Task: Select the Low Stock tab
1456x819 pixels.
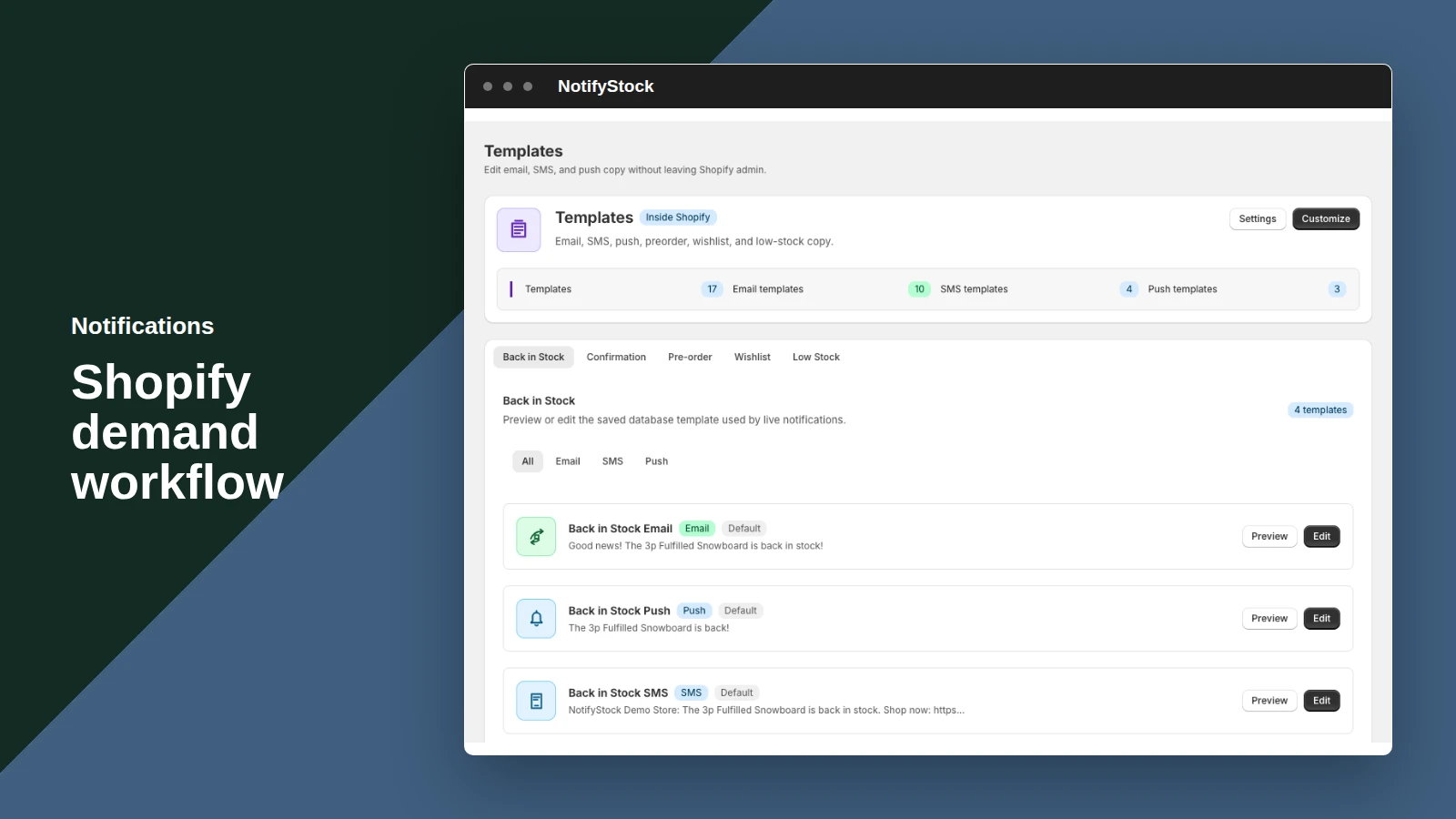Action: point(816,357)
